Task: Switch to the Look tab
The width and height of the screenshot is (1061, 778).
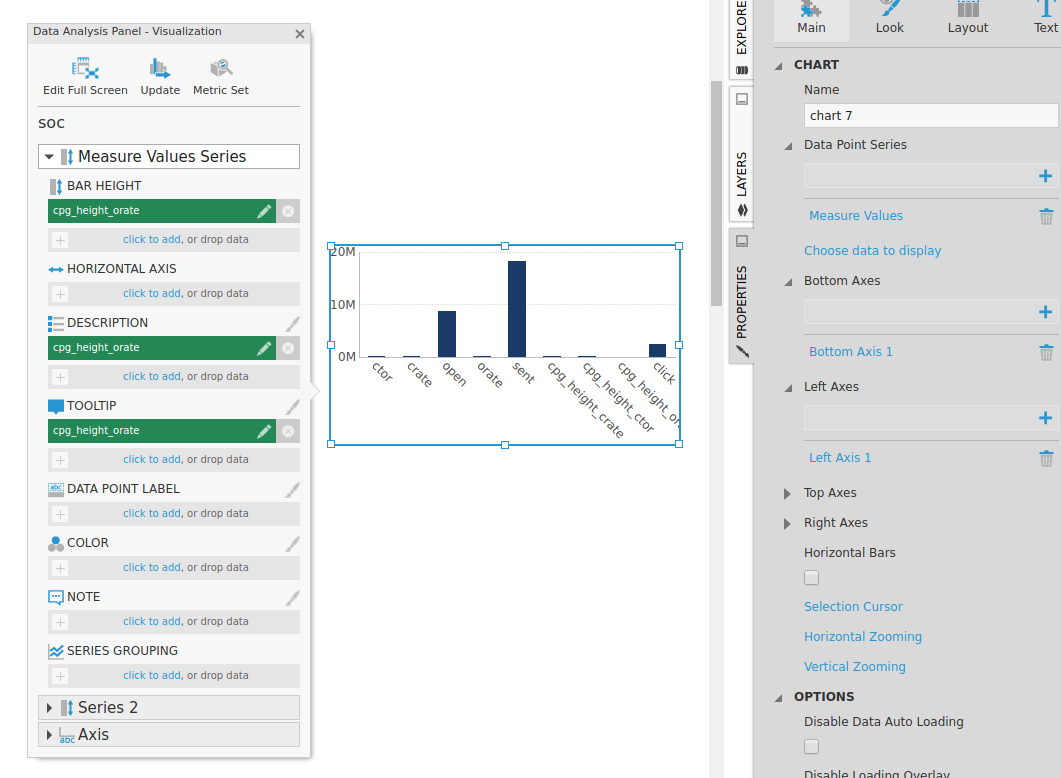Action: click(889, 18)
